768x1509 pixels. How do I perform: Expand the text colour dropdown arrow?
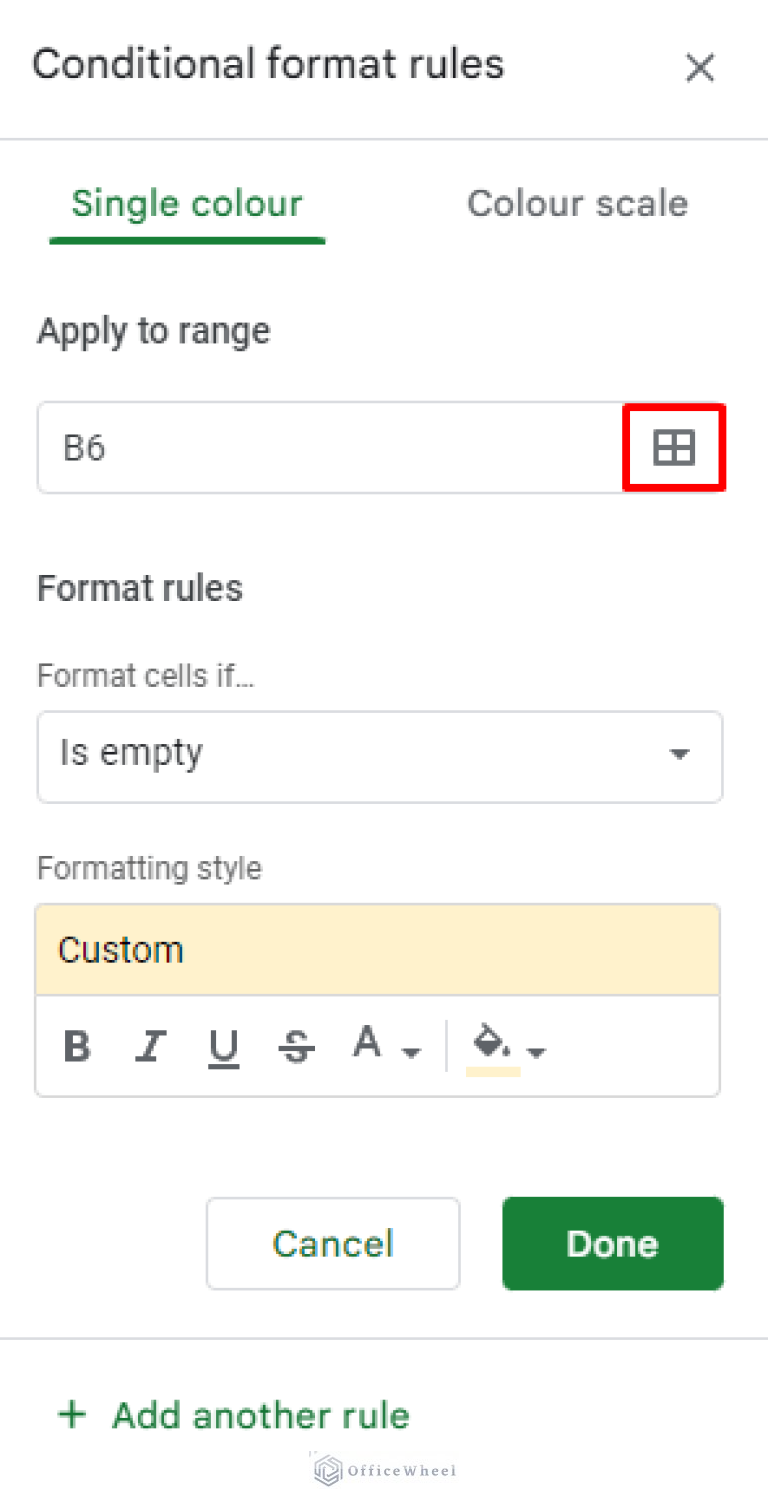point(410,1053)
